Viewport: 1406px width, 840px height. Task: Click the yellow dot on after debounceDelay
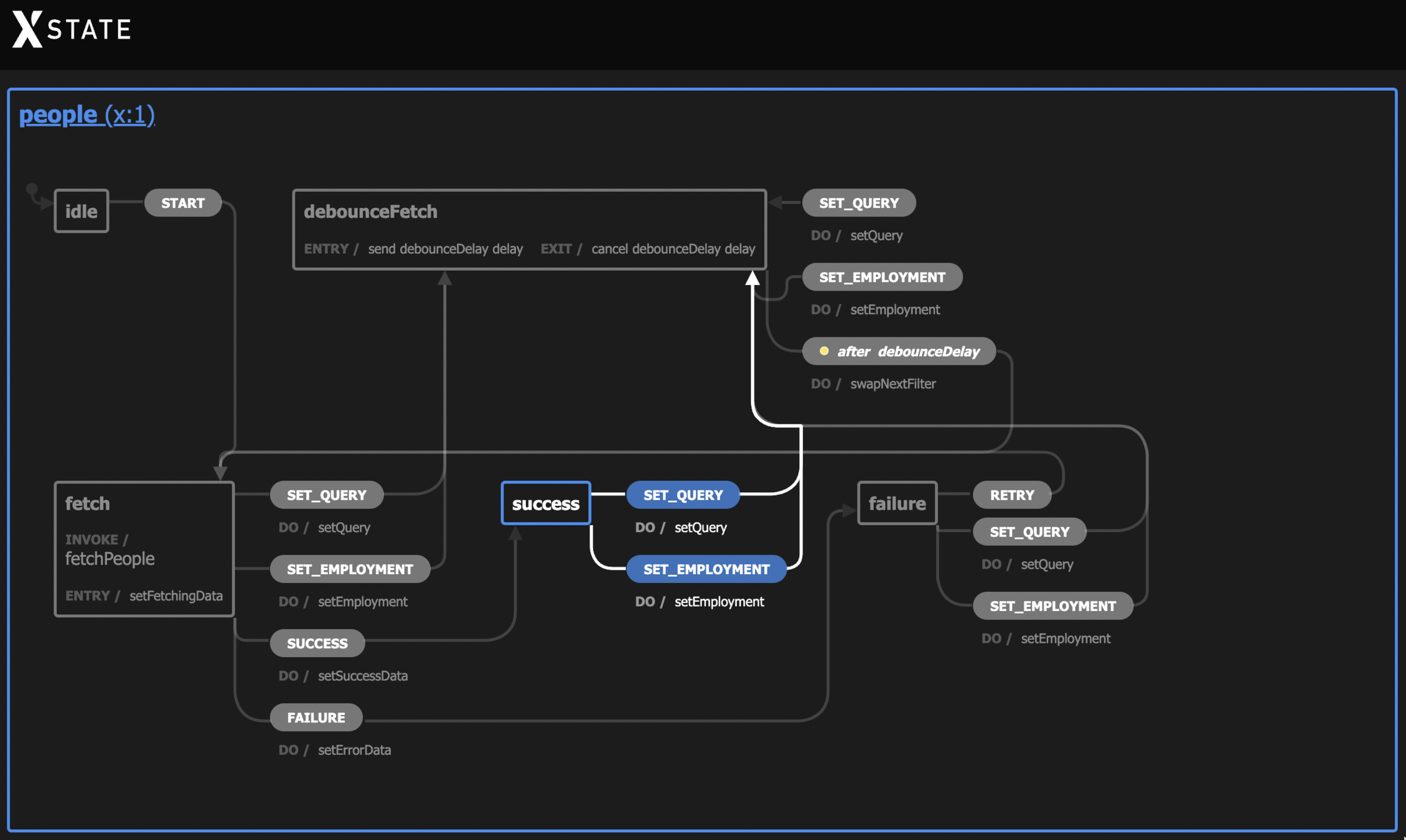(823, 351)
